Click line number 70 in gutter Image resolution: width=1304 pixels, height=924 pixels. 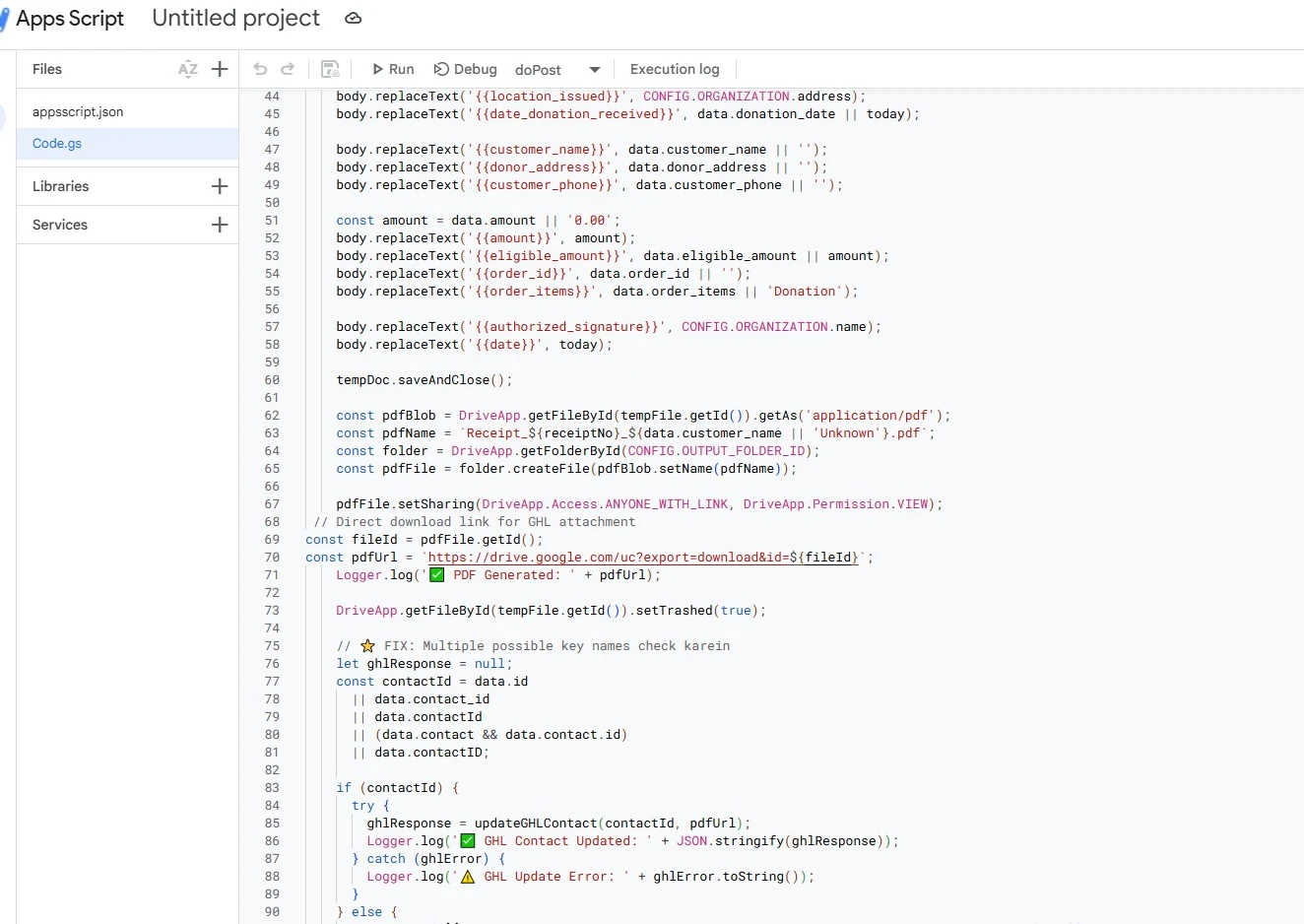point(272,558)
